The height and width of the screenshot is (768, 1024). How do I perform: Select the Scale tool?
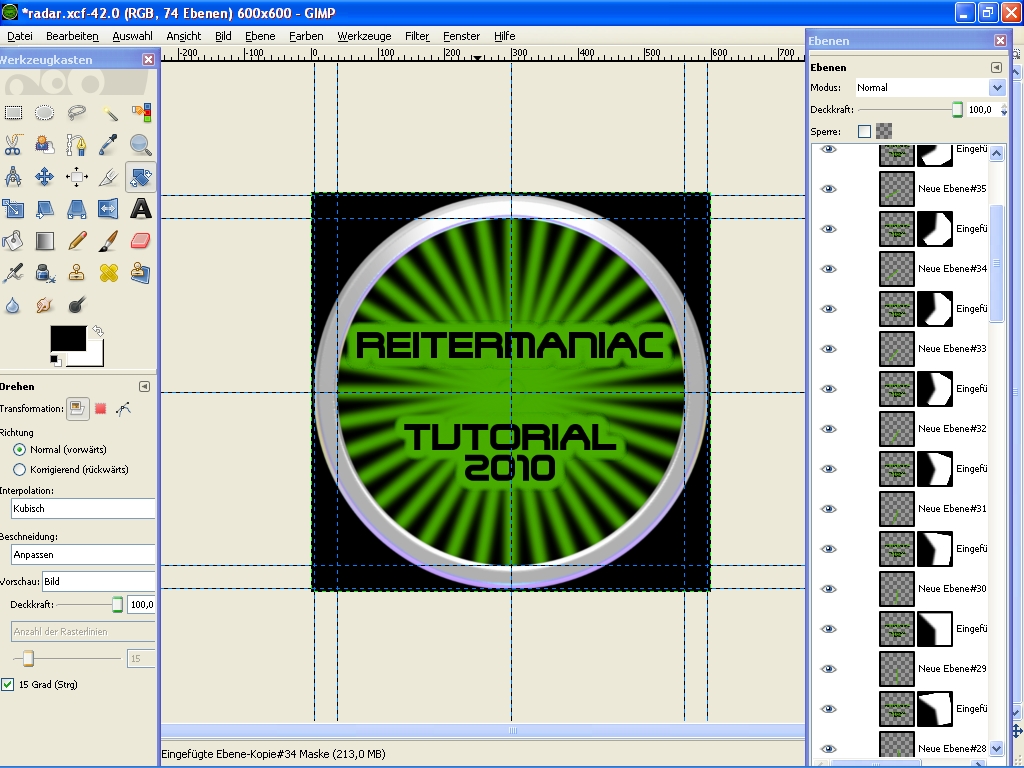pyautogui.click(x=13, y=208)
